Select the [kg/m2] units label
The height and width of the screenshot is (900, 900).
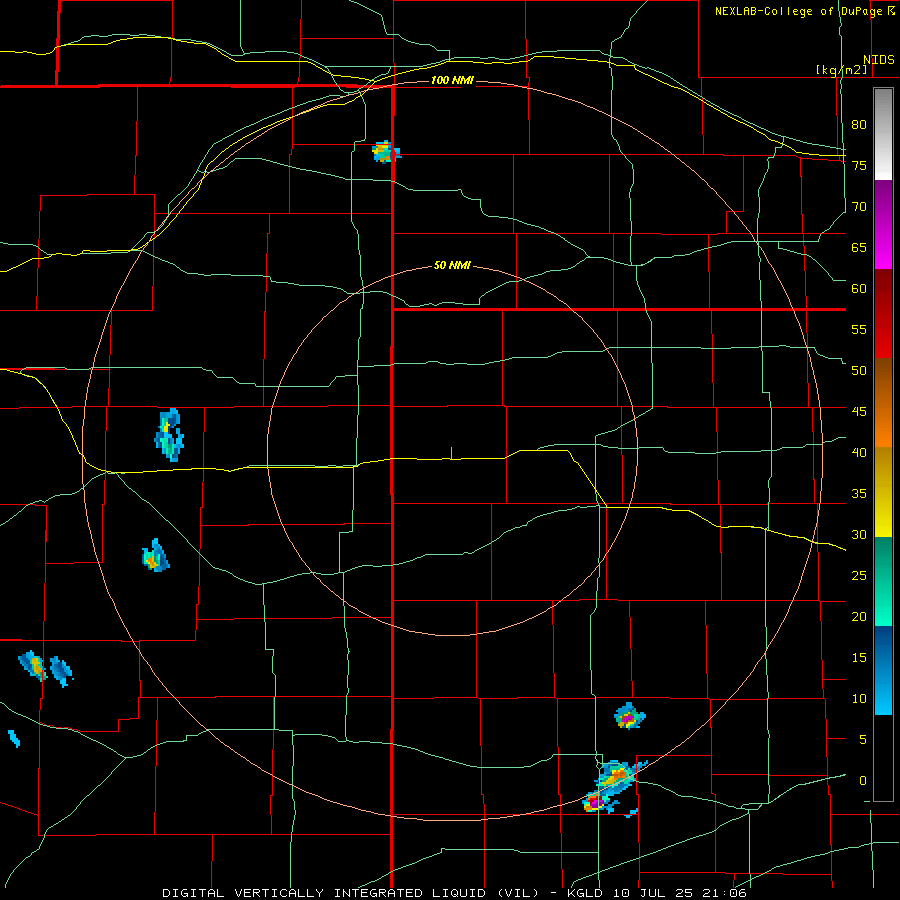pos(841,70)
